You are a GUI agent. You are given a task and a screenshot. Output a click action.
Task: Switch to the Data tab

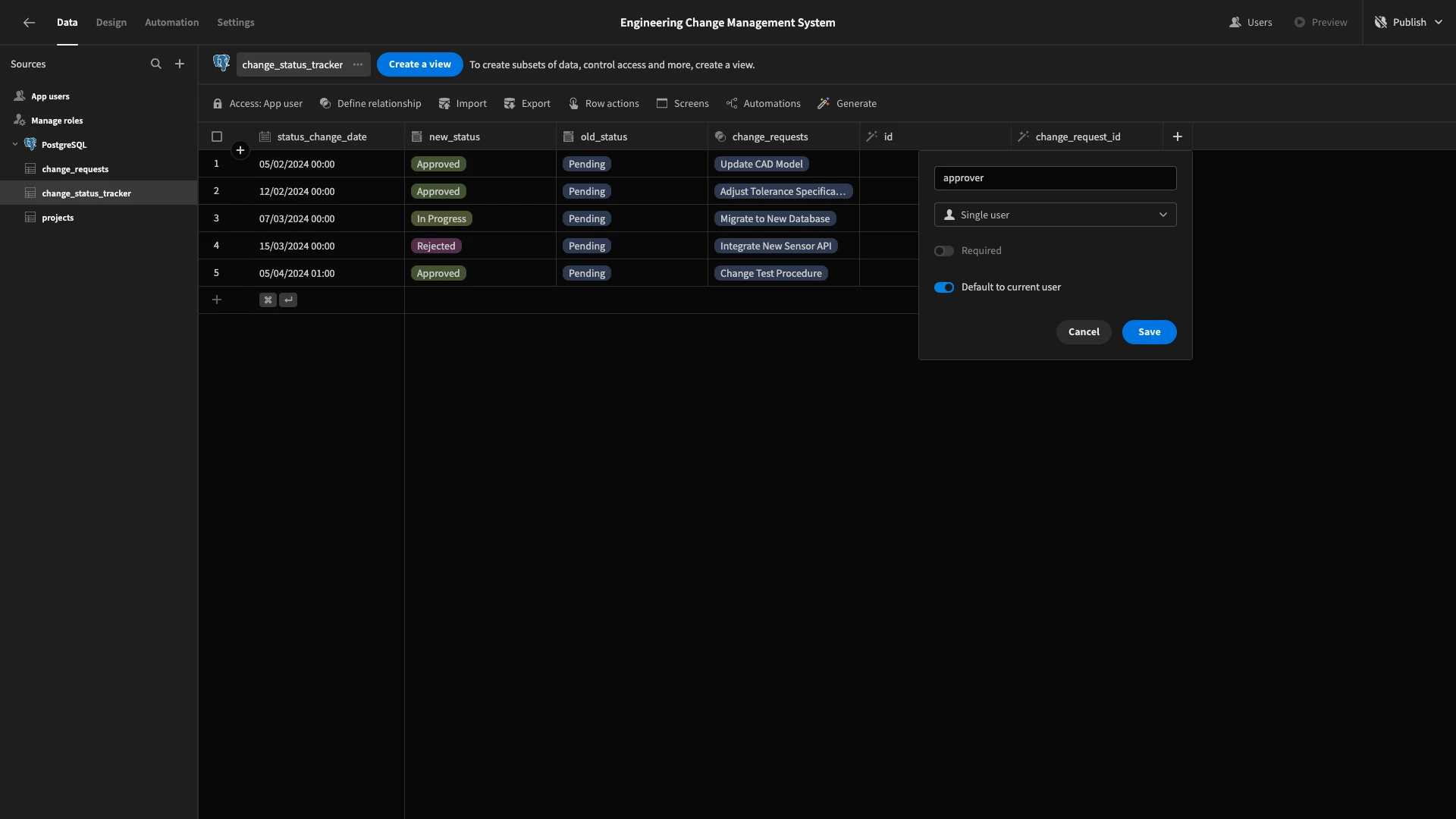[x=67, y=23]
